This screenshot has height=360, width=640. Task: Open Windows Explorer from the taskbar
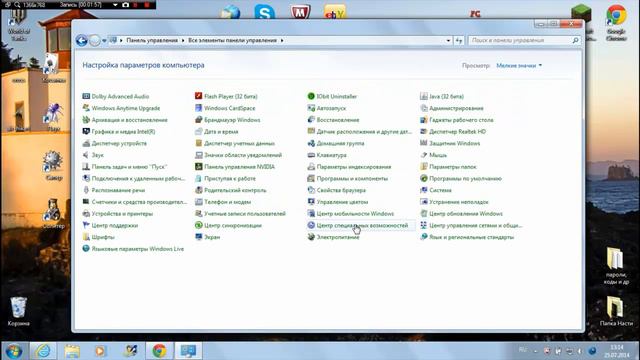click(x=72, y=351)
